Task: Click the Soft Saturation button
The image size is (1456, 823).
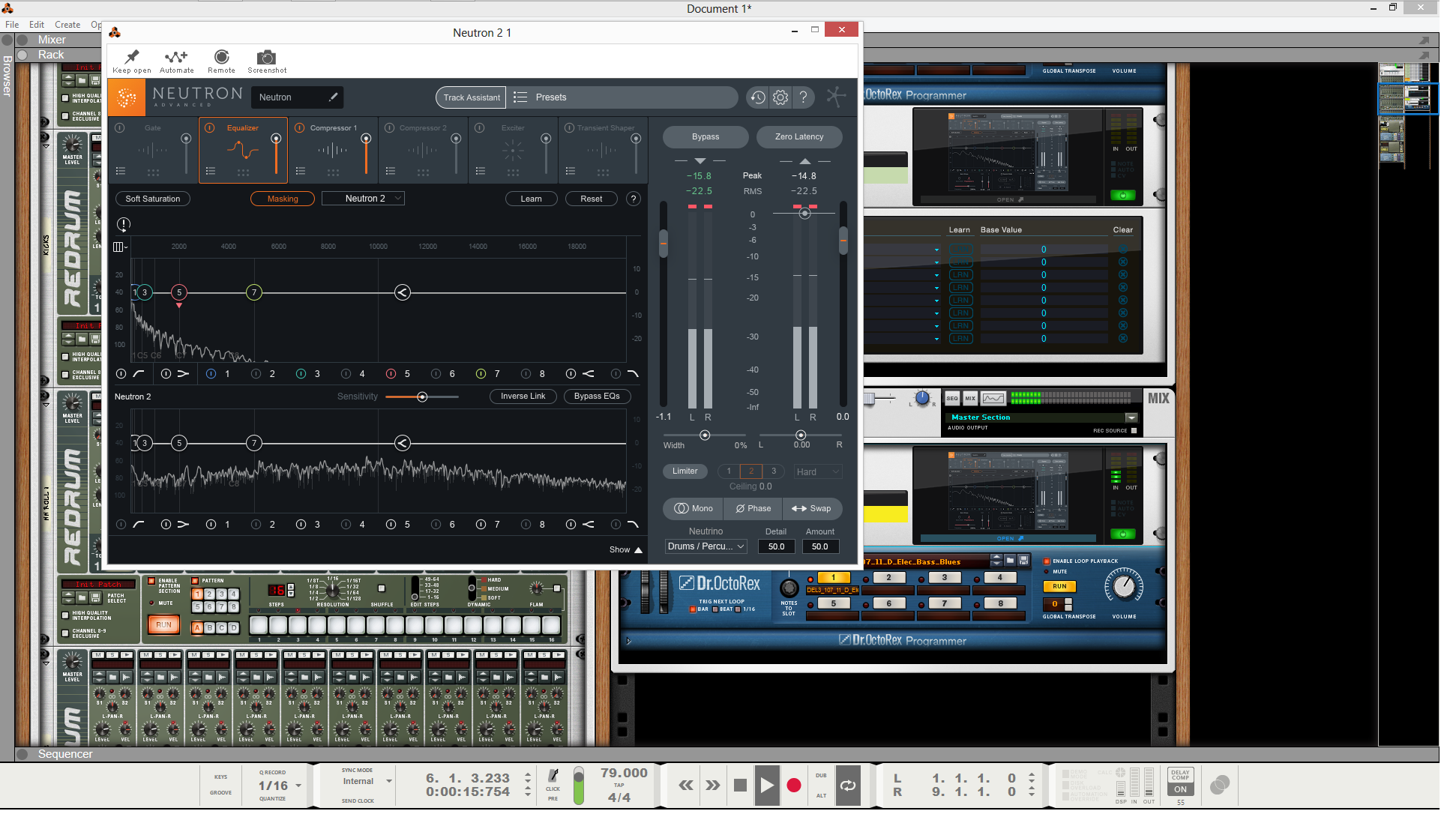Action: click(152, 199)
